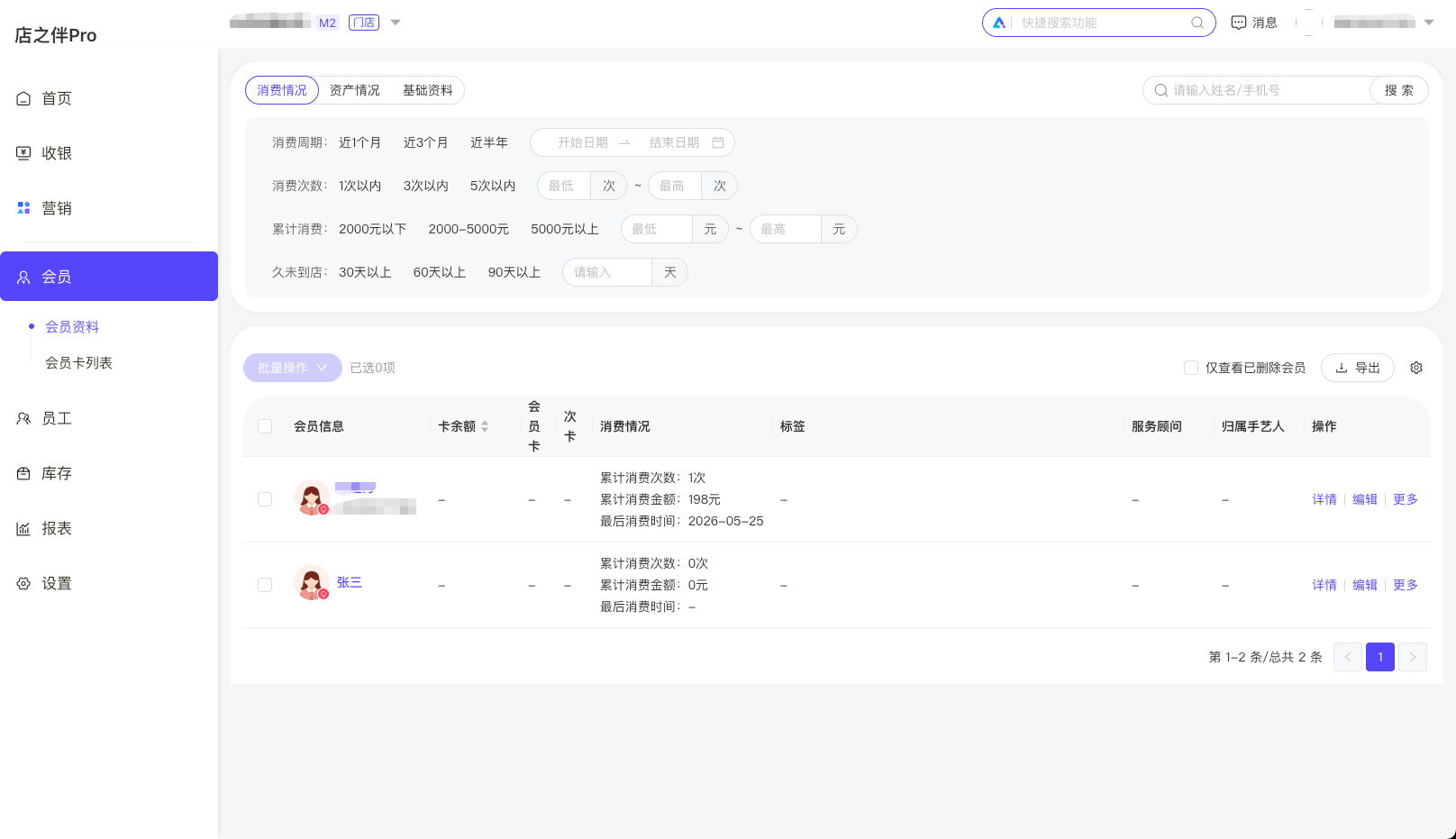Image resolution: width=1456 pixels, height=839 pixels.
Task: Expand the user account dropdown arrow
Action: tap(1429, 23)
